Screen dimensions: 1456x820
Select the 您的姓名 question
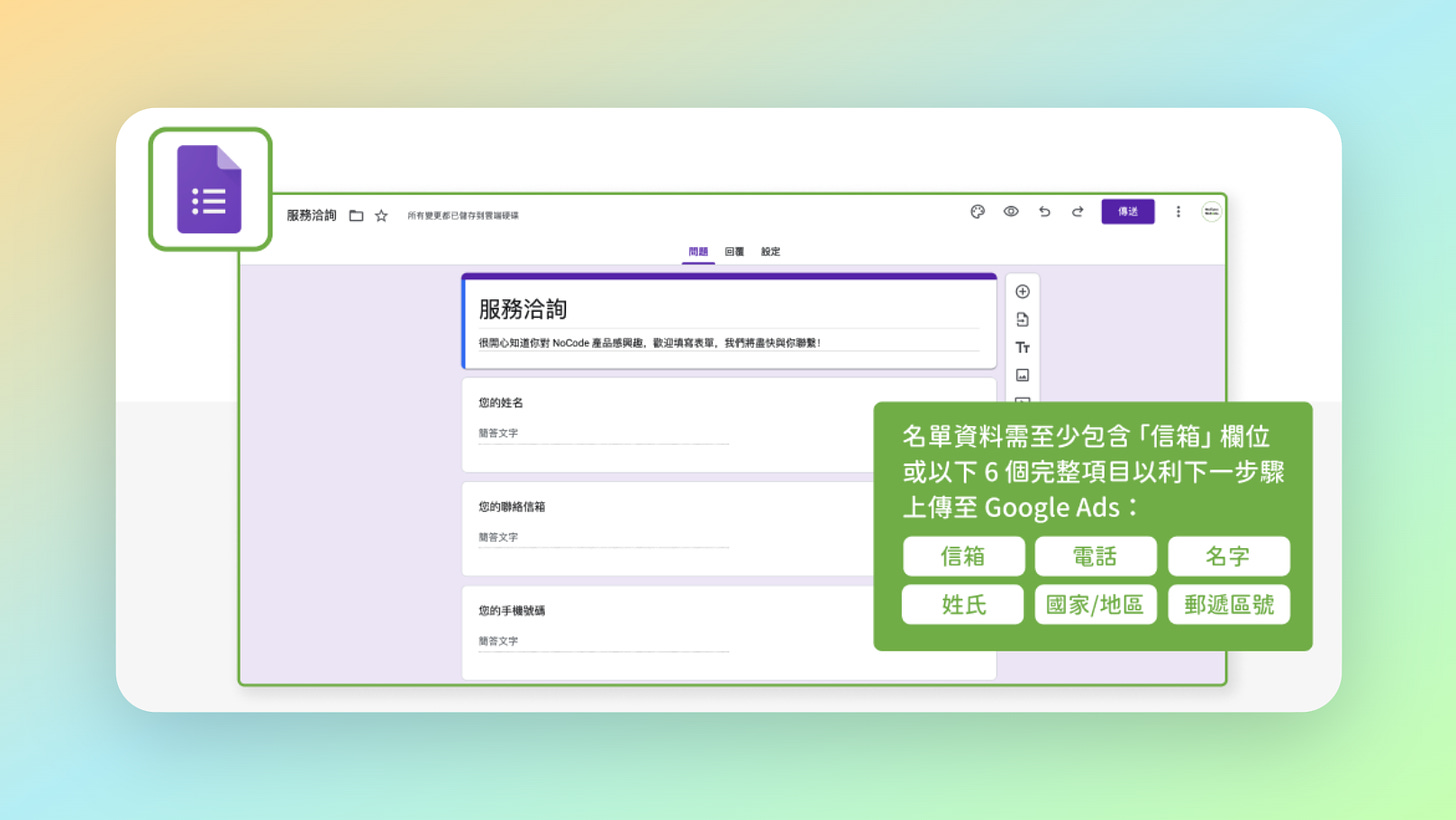(x=729, y=424)
